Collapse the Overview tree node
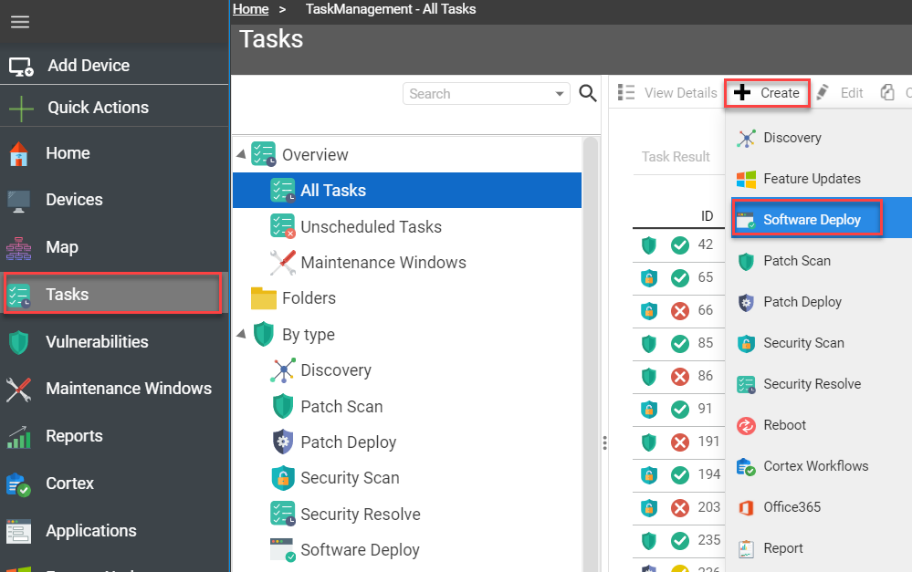Screen dimensions: 912x572 (x=241, y=154)
